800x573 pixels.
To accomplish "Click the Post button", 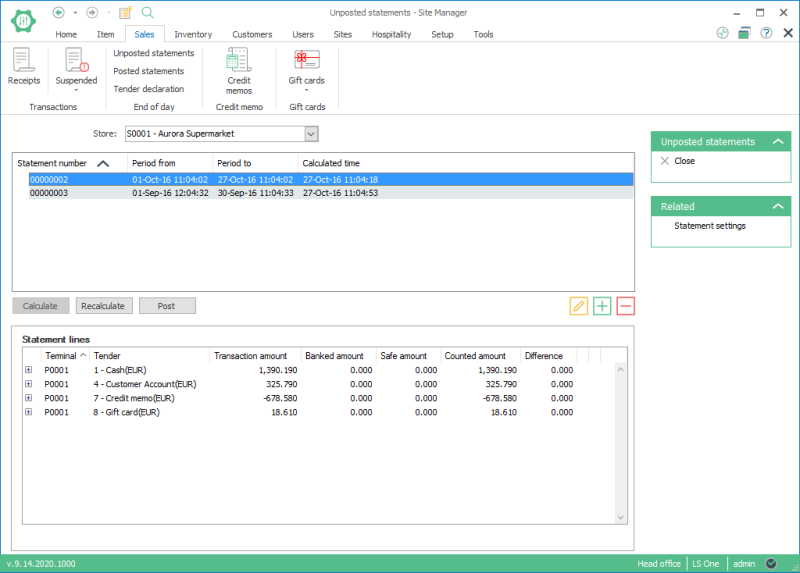I will pos(167,306).
